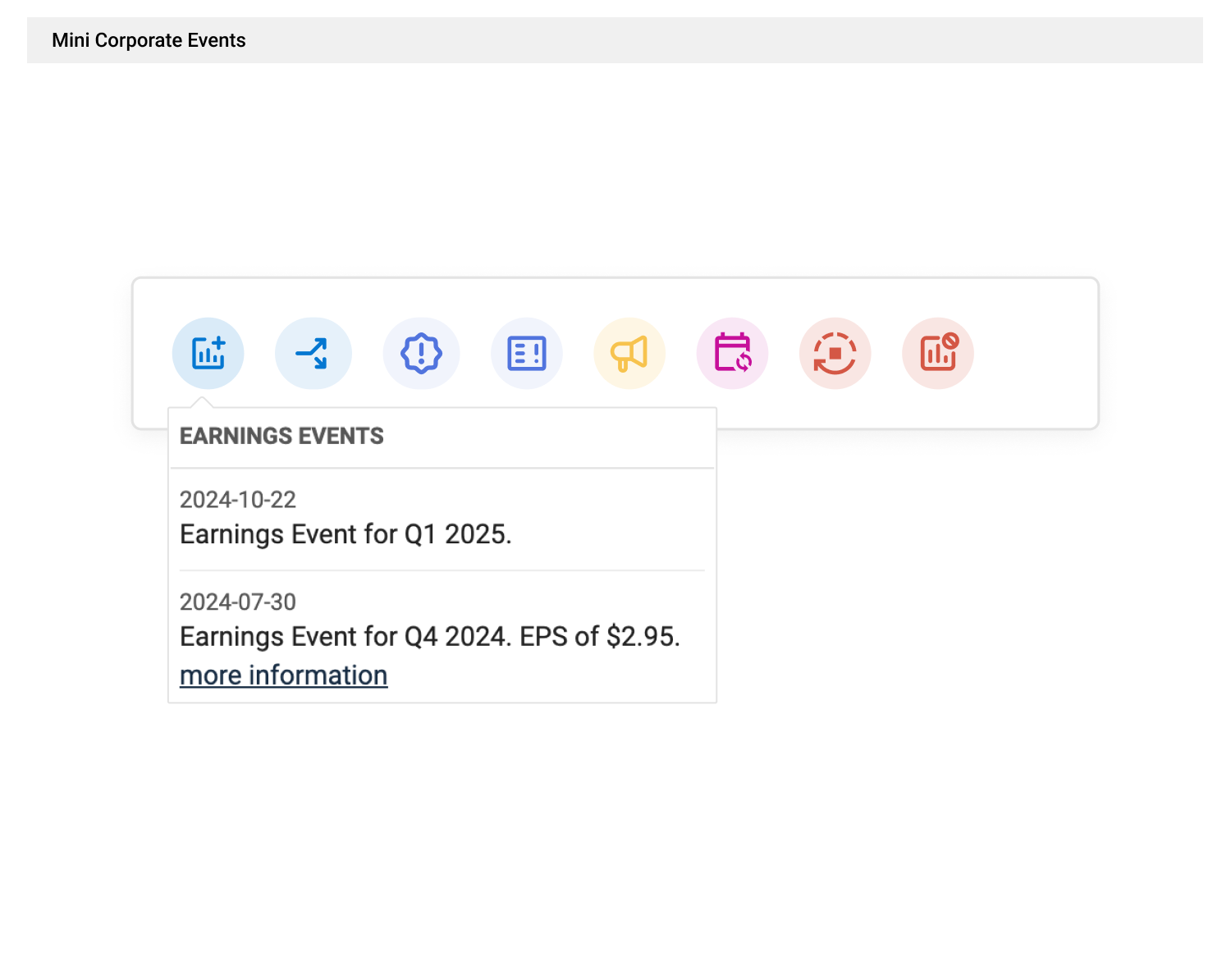Click the red circular trading halt icon
Screen dimensions: 1231x980
pos(835,353)
